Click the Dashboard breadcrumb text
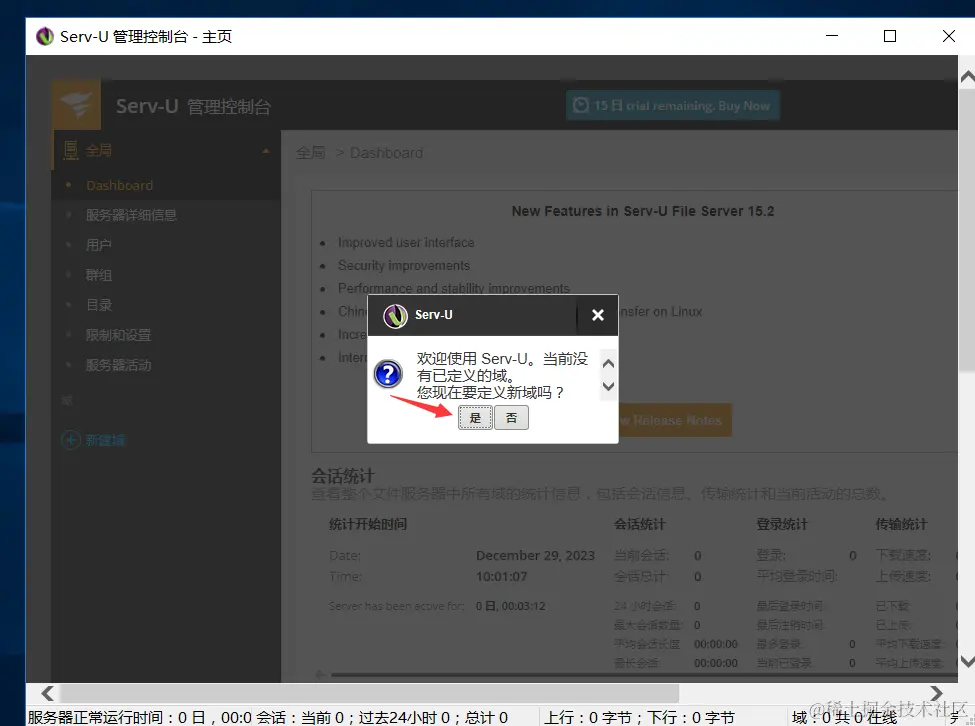 [386, 153]
